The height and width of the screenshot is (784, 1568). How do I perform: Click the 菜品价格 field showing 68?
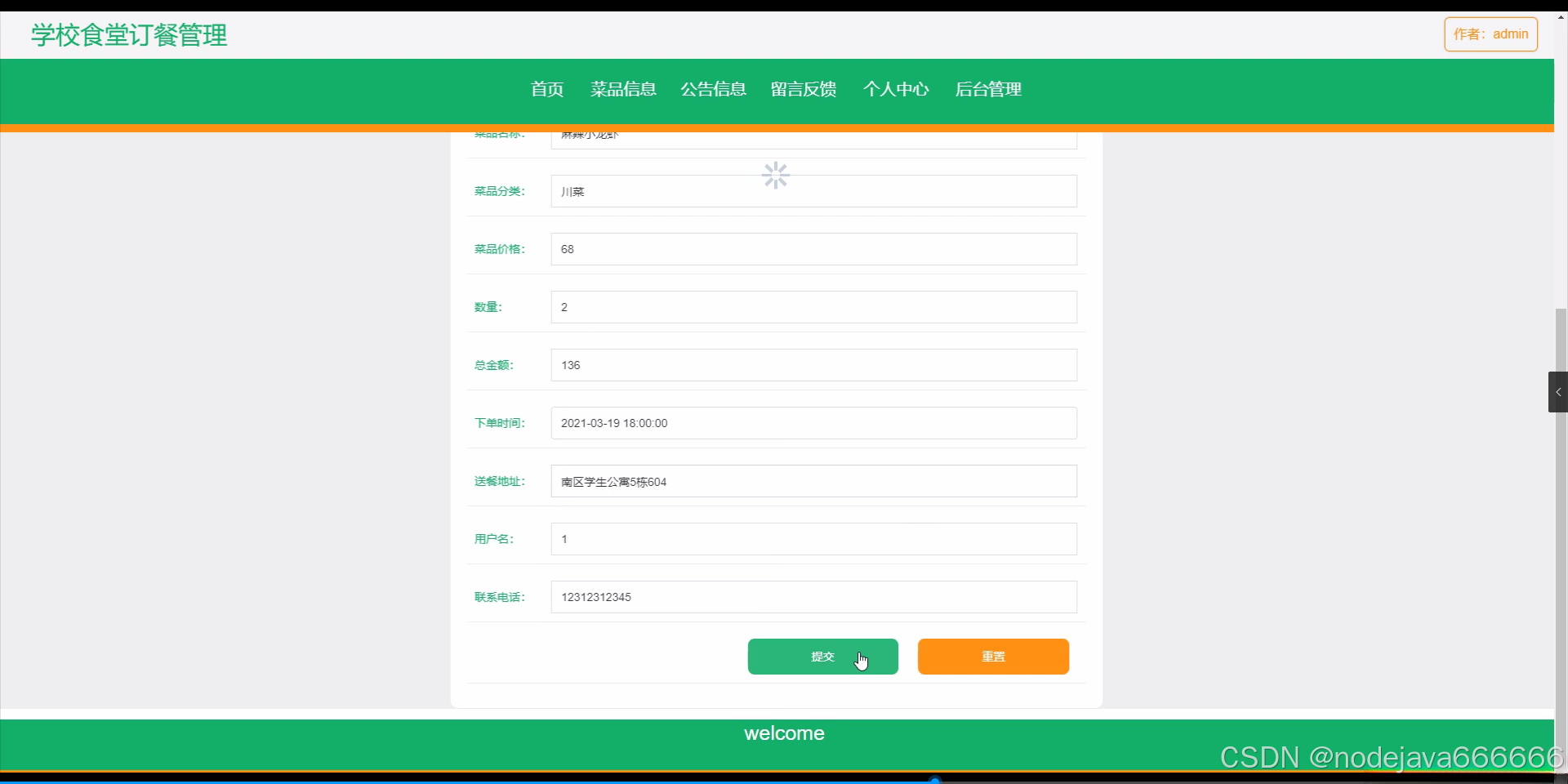[x=813, y=249]
